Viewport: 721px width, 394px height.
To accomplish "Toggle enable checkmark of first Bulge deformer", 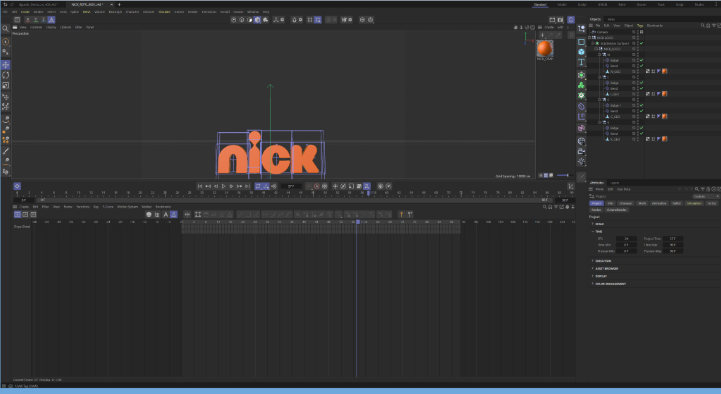I will [641, 60].
